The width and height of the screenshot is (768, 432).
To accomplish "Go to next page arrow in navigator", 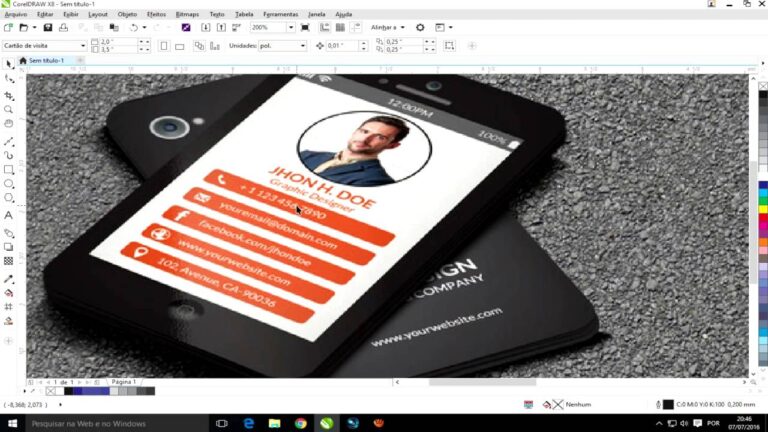I will click(x=79, y=382).
